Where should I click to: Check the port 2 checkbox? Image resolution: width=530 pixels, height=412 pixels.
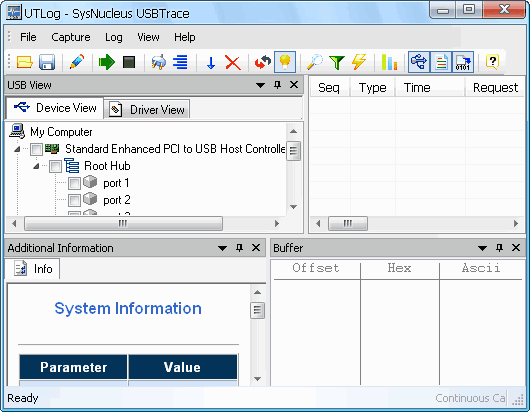tap(74, 200)
